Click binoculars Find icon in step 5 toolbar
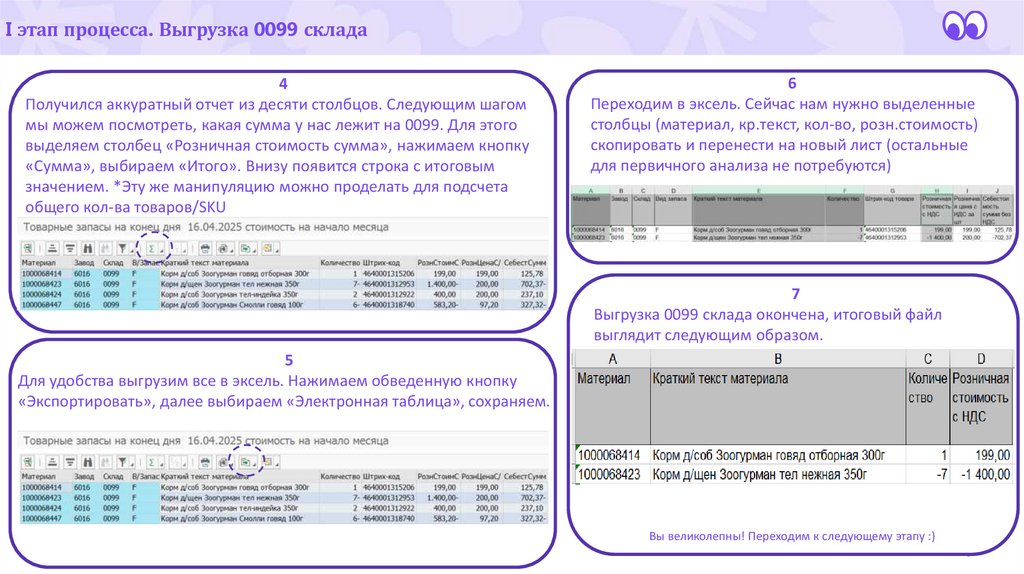Viewport: 1024px width, 574px height. tap(88, 462)
